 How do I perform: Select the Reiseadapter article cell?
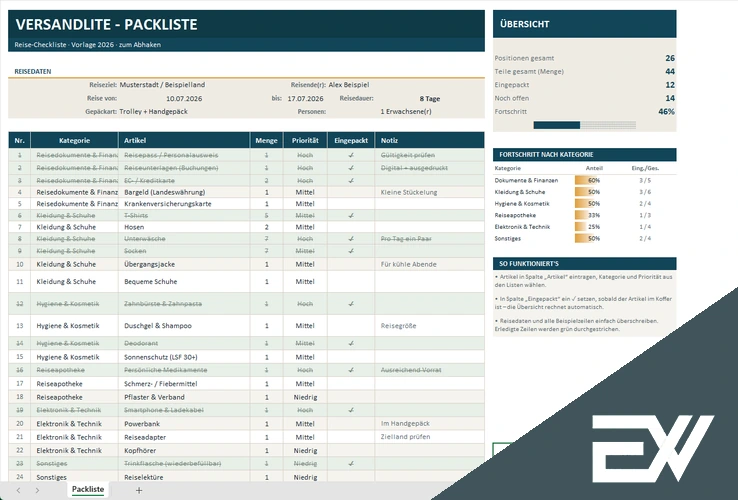click(184, 437)
